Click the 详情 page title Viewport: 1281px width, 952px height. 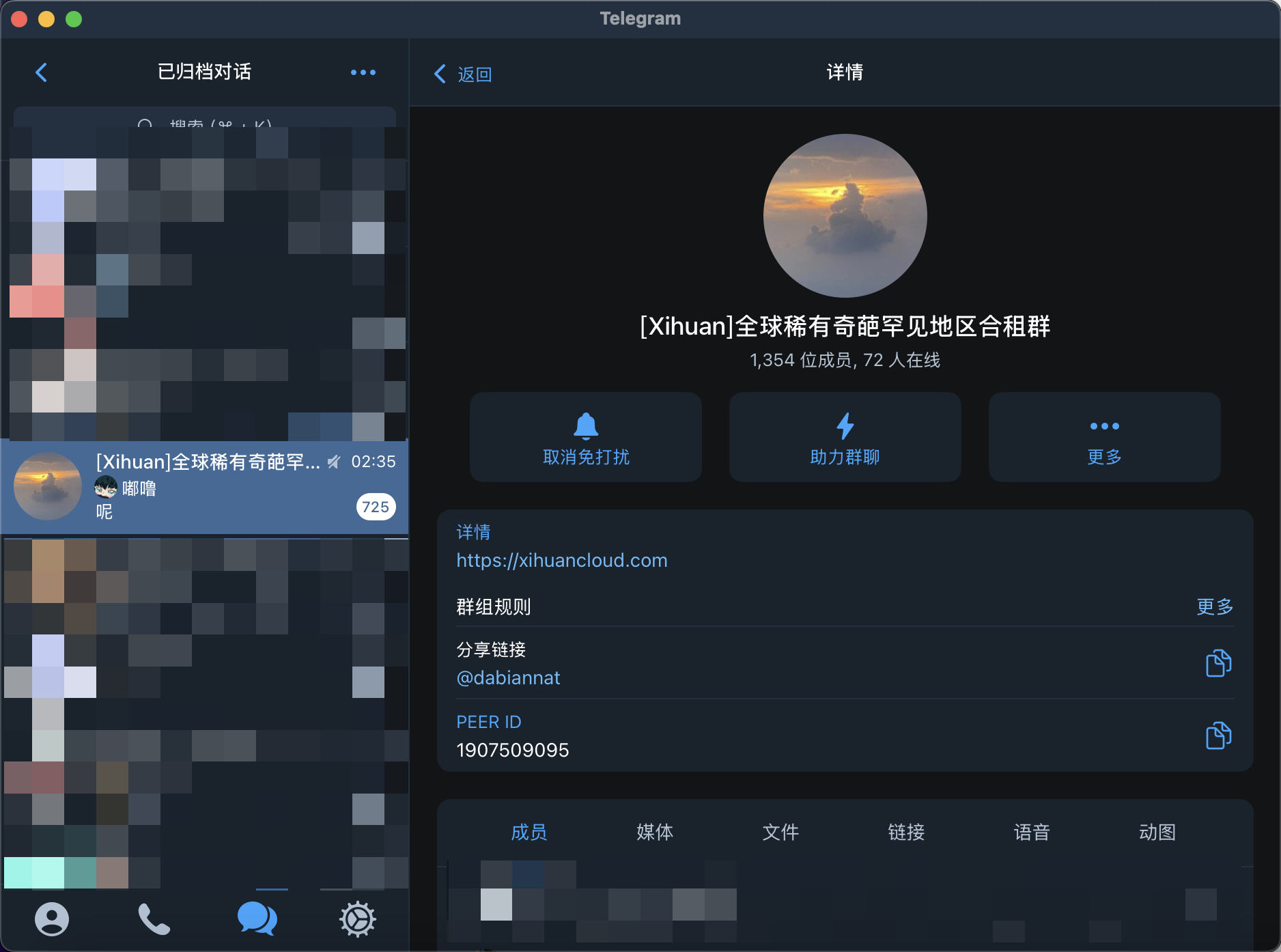click(x=845, y=72)
